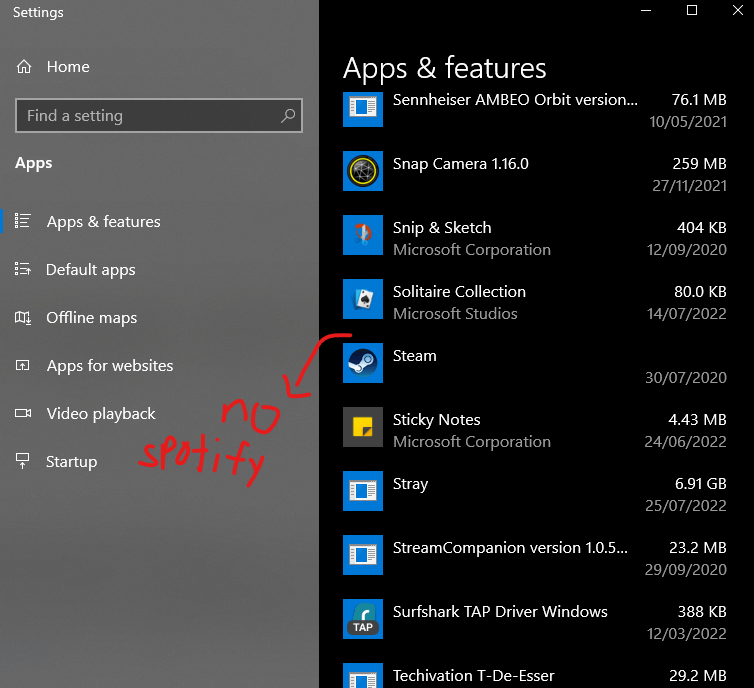Open Offline maps settings
Image resolution: width=754 pixels, height=688 pixels.
(91, 318)
